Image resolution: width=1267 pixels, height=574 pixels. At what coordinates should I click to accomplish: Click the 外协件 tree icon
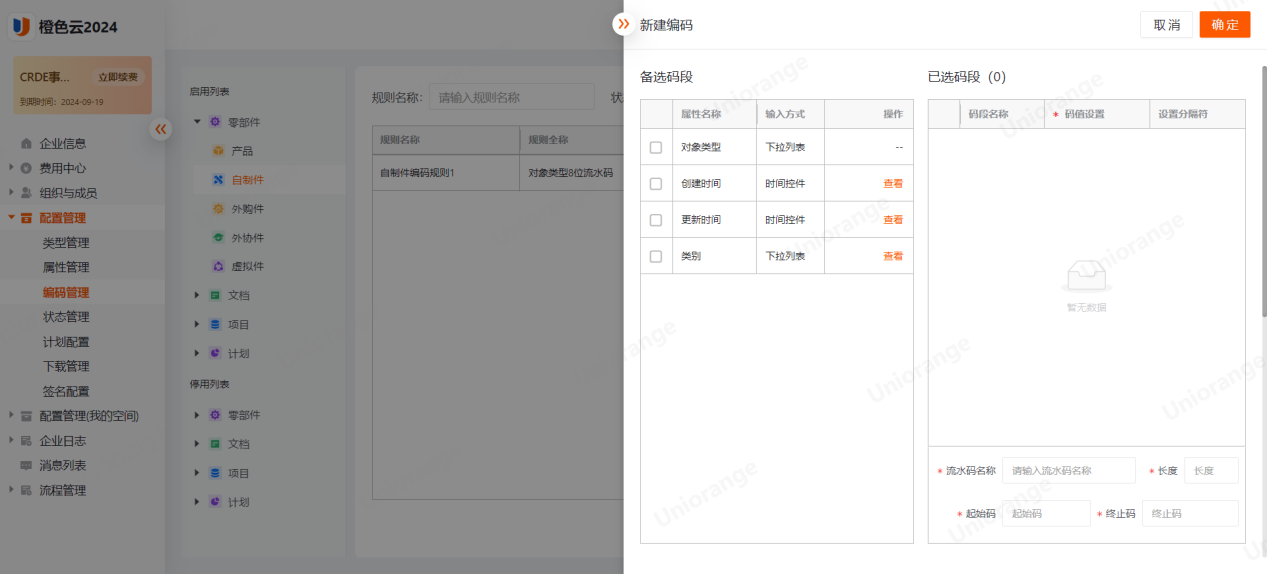218,238
